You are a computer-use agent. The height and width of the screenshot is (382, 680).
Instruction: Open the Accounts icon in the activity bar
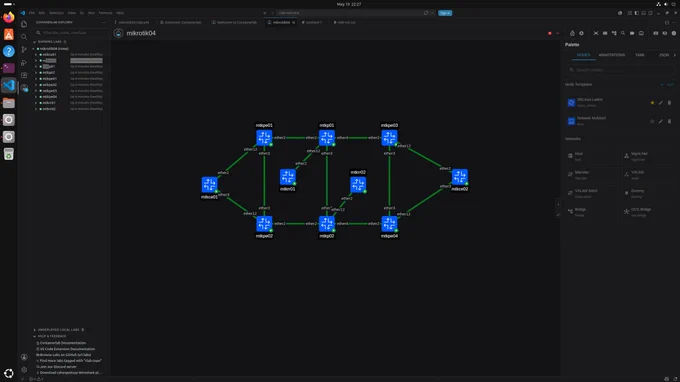point(24,357)
